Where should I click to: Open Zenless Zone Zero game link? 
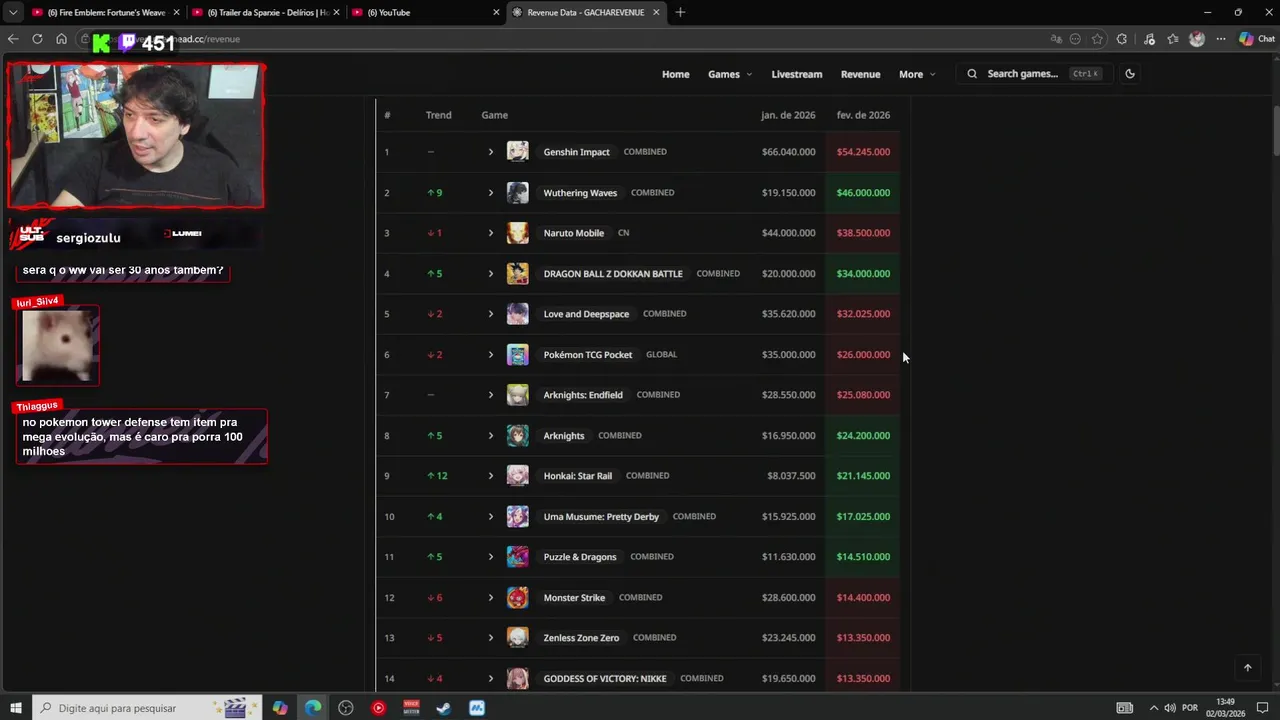coord(581,638)
